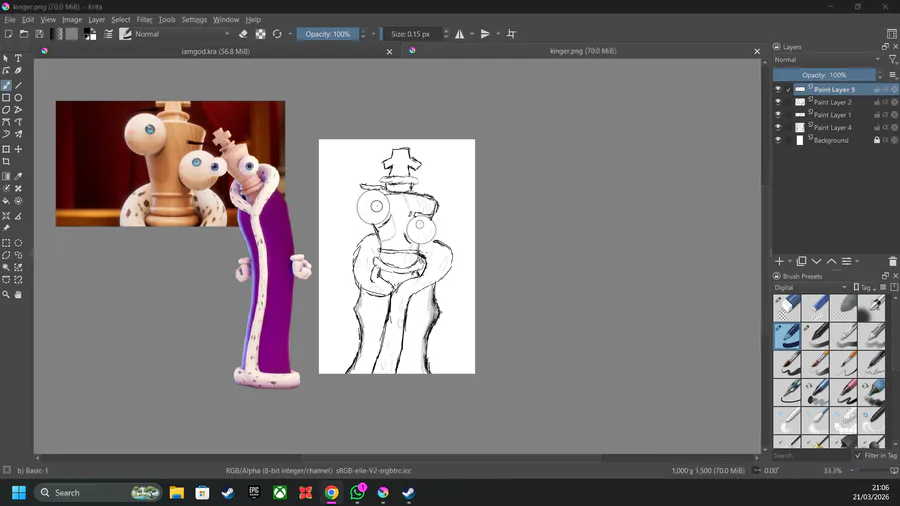Create a new document from toolbar
The width and height of the screenshot is (900, 506).
click(8, 34)
